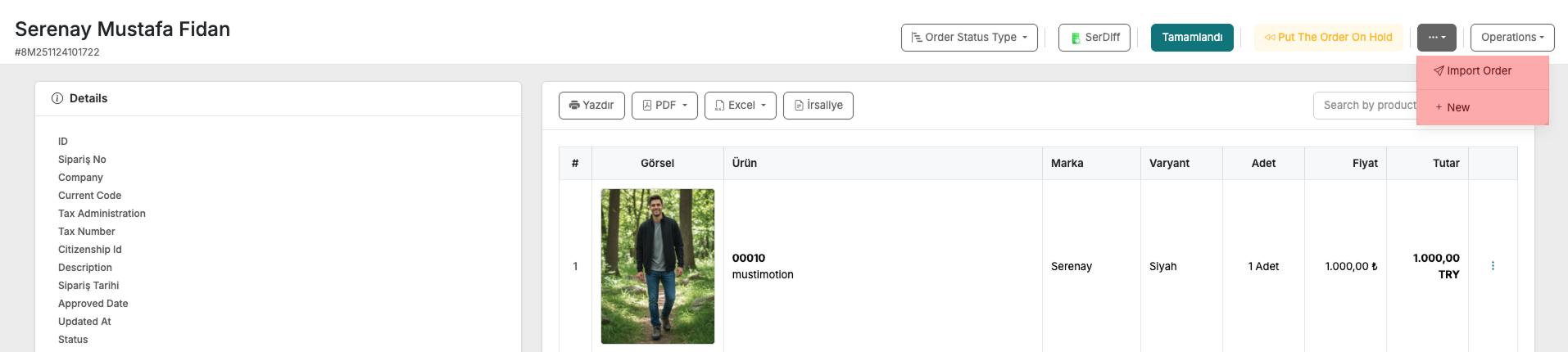Click the SerDiff button
1568x352 pixels.
click(x=1094, y=38)
